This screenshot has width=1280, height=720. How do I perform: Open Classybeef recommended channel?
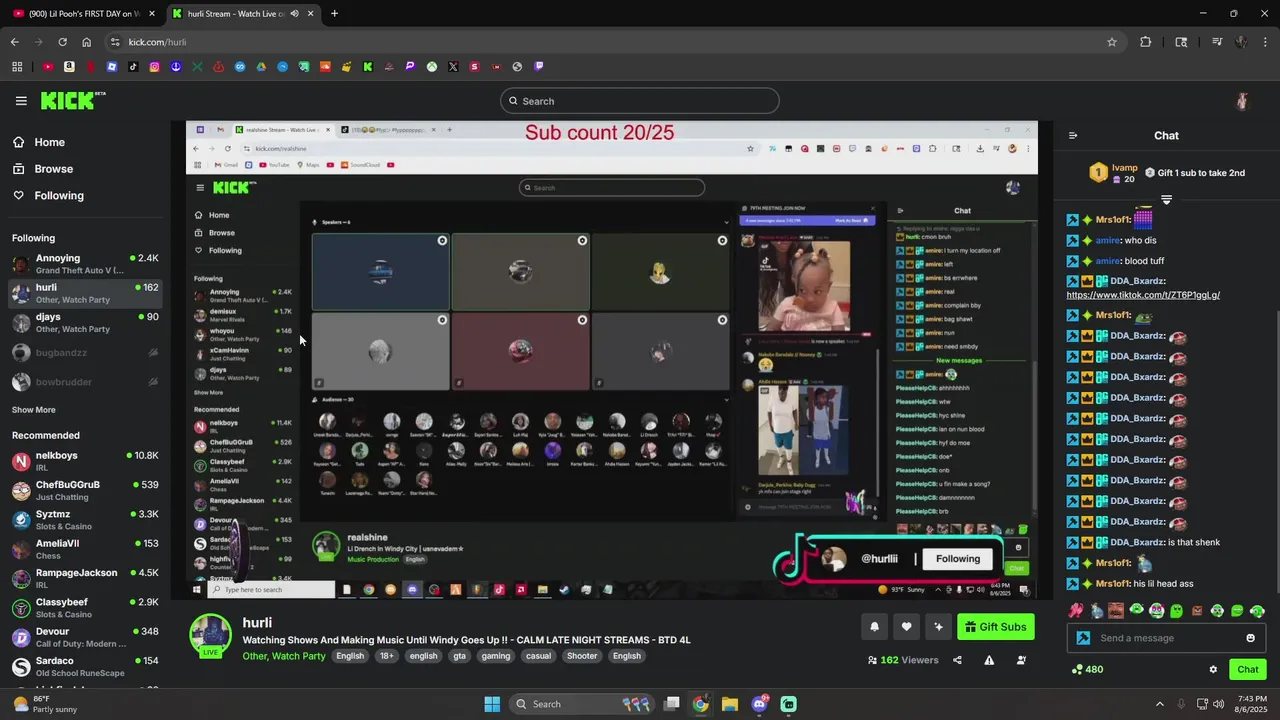[85, 608]
